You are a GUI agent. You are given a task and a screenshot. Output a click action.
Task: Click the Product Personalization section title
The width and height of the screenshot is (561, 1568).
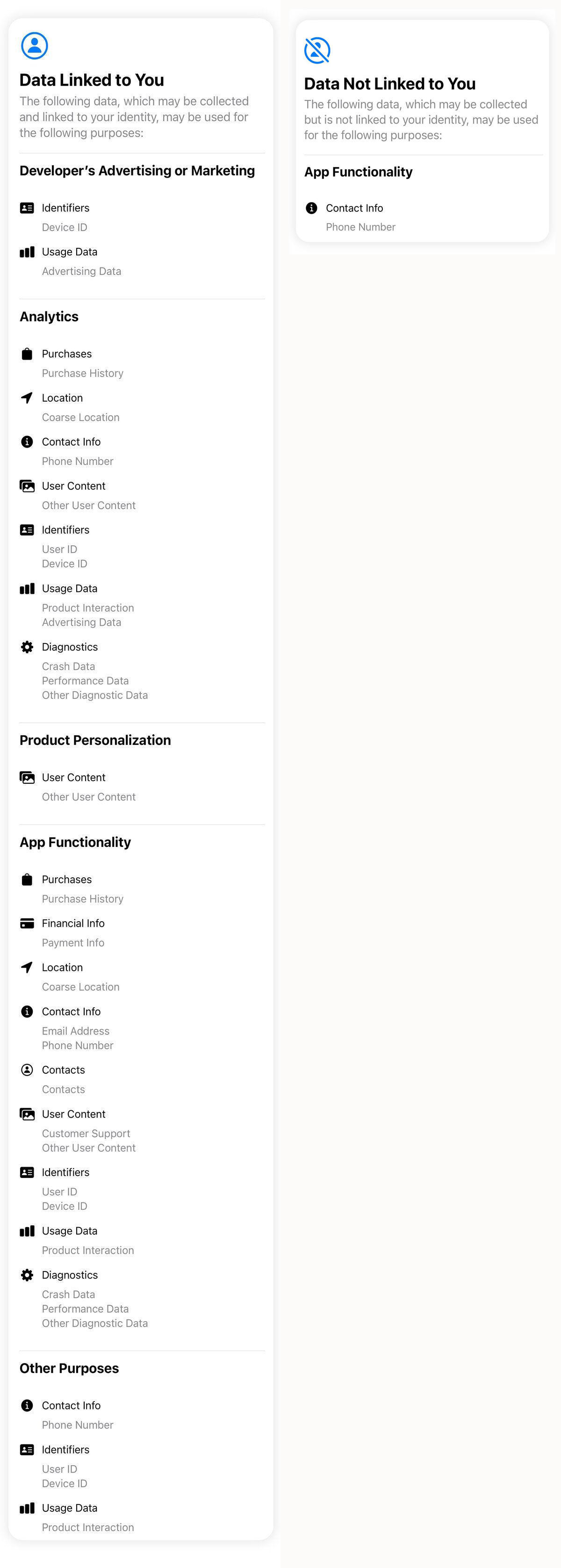tap(95, 740)
